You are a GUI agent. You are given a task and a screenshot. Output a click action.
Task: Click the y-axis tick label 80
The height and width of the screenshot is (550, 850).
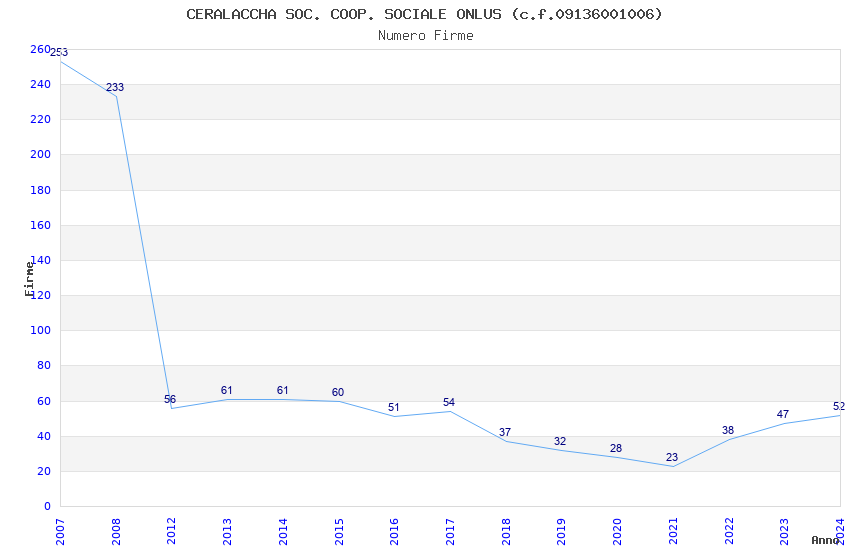[44, 365]
